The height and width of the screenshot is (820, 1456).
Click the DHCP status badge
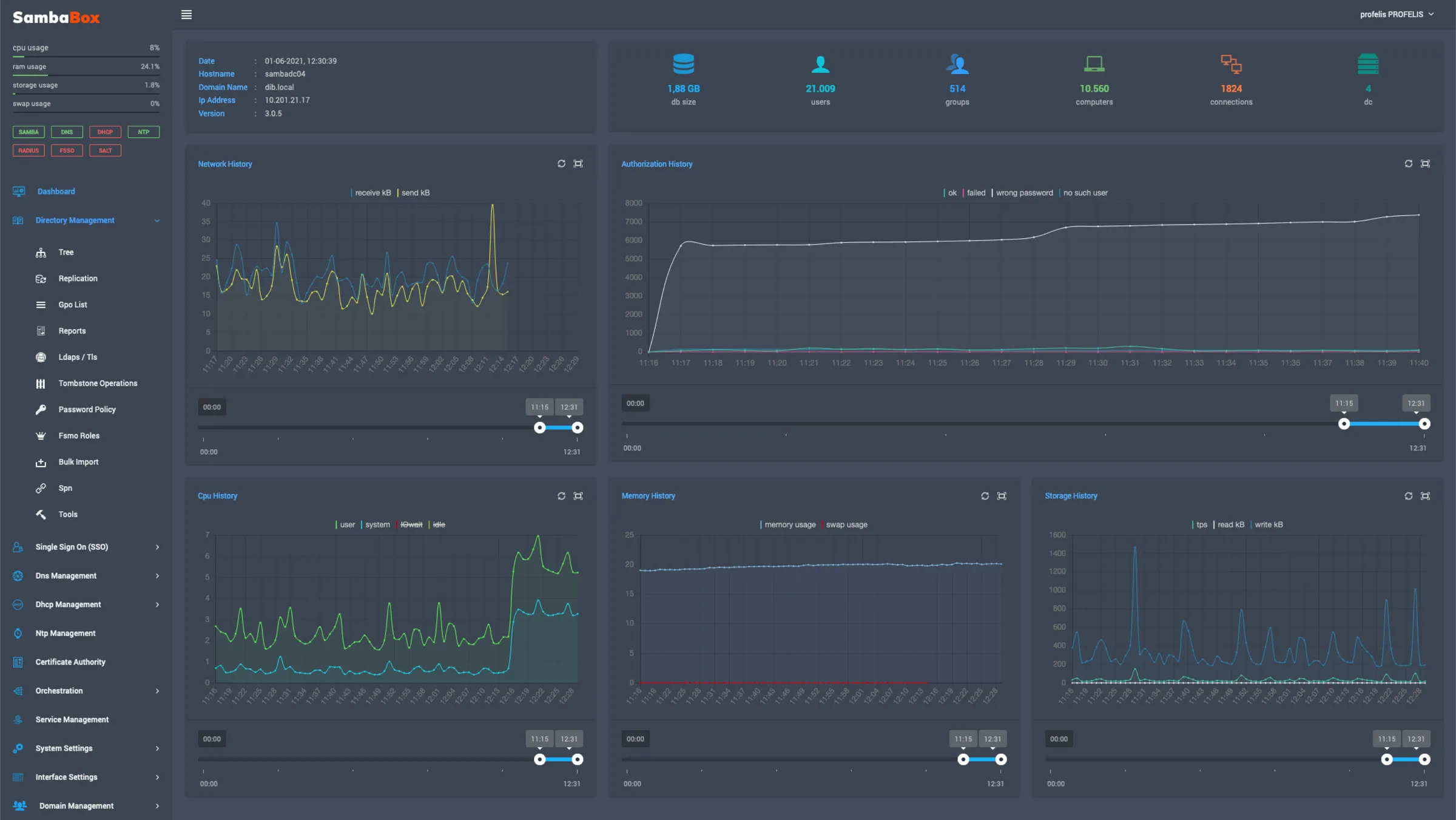coord(105,132)
